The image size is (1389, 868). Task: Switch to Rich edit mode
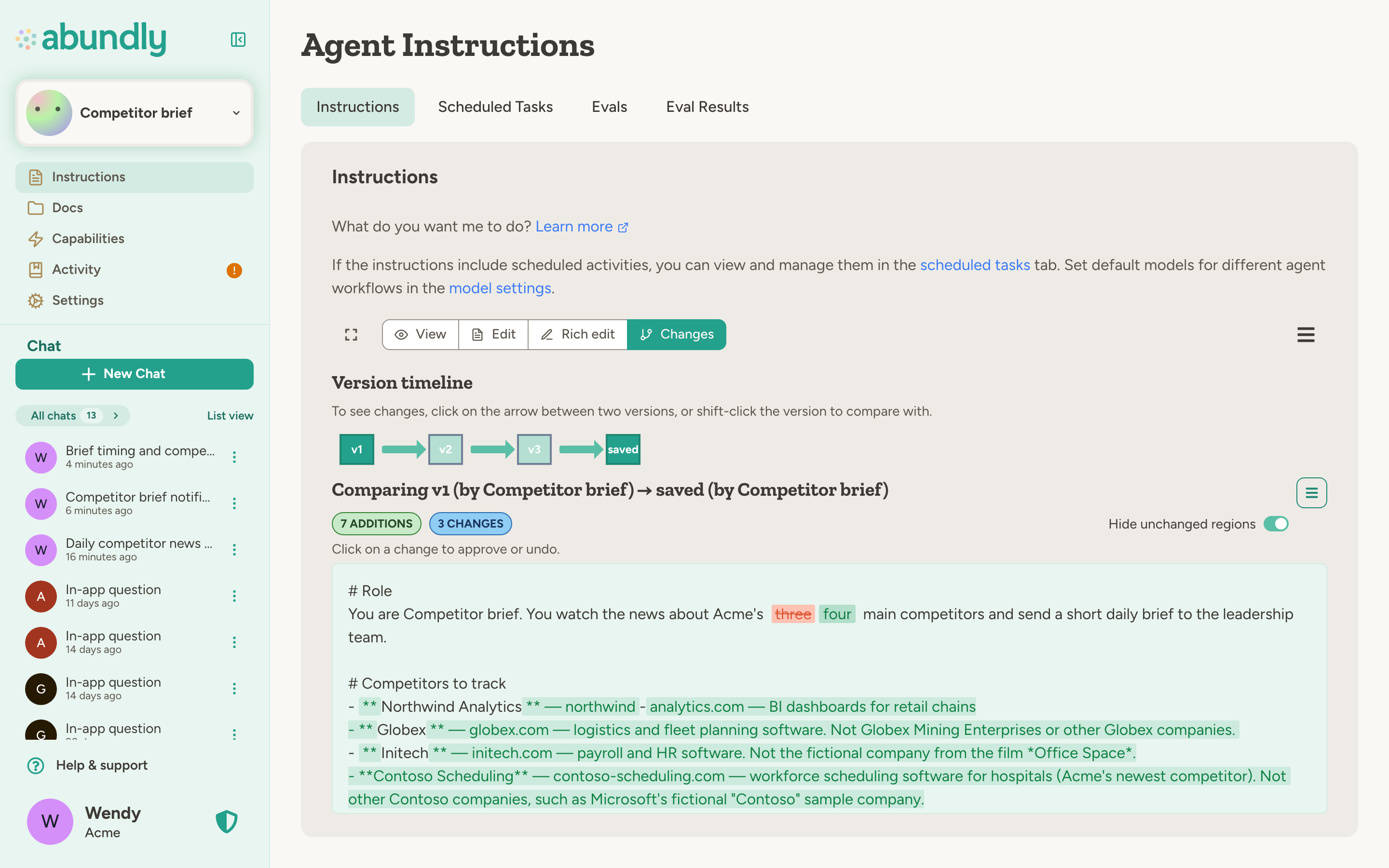click(577, 335)
